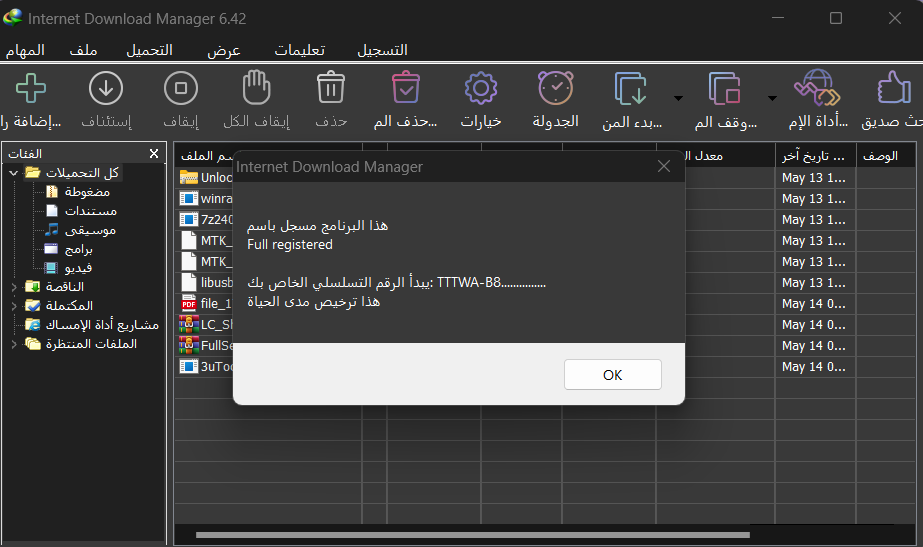The width and height of the screenshot is (923, 547).
Task: Click the الناقصة folder icon
Action: pos(33,287)
